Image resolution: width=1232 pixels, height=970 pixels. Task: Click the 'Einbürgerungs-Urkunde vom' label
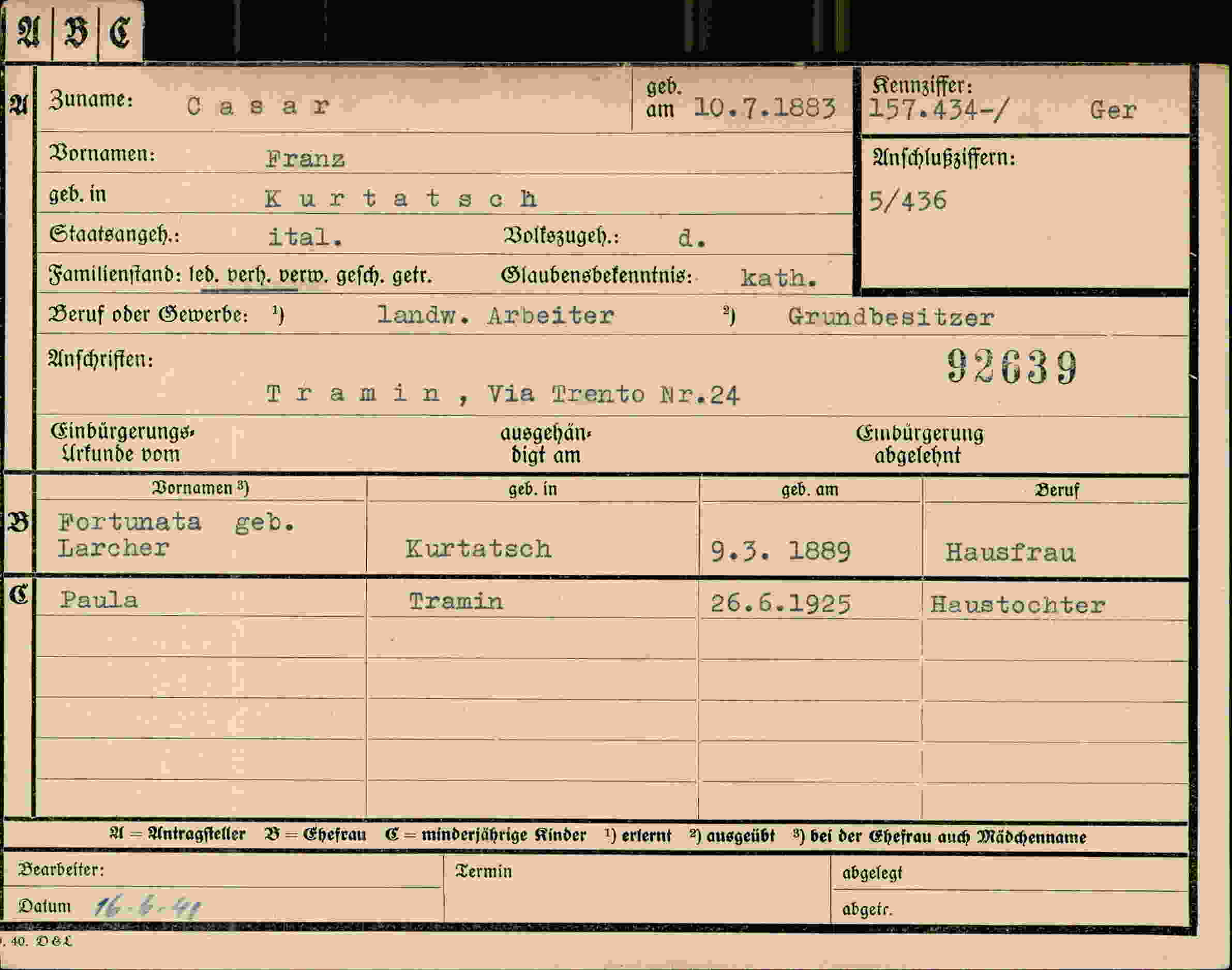click(122, 443)
